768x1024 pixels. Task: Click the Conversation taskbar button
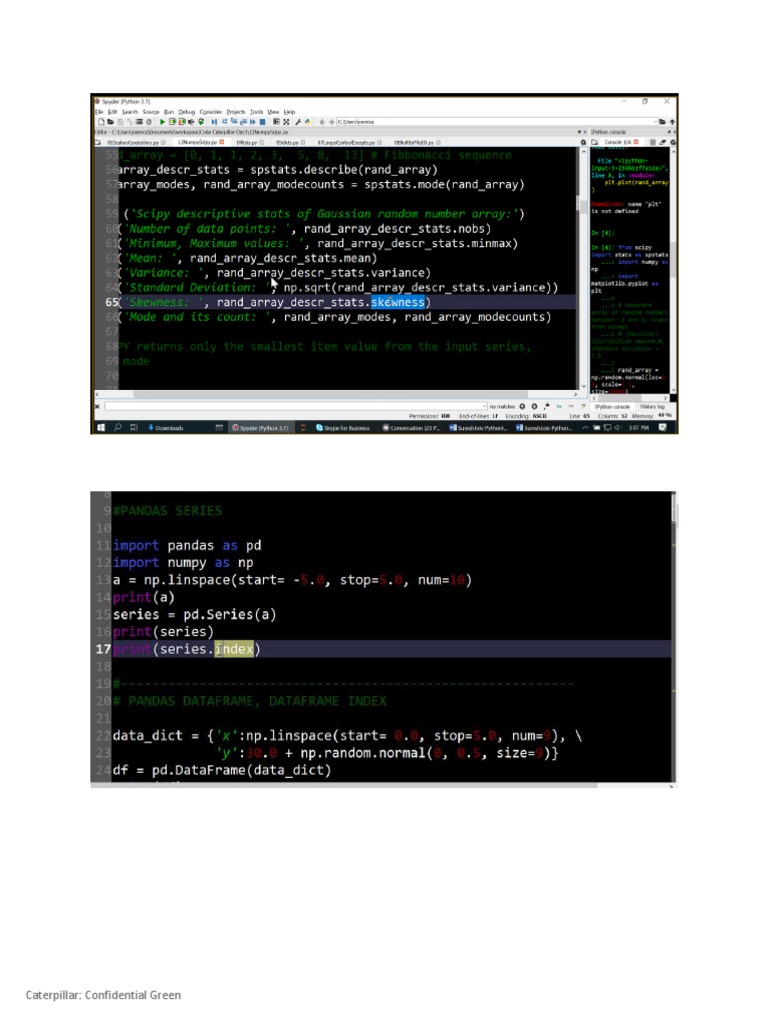click(411, 428)
